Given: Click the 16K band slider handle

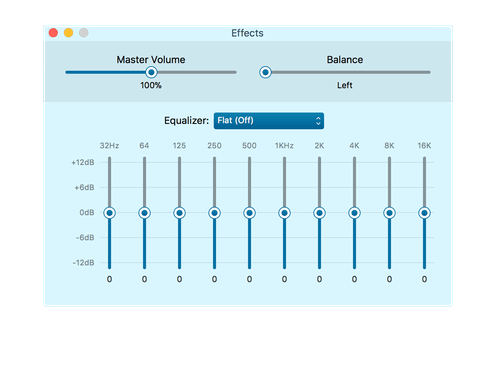Looking at the screenshot, I should tap(424, 213).
